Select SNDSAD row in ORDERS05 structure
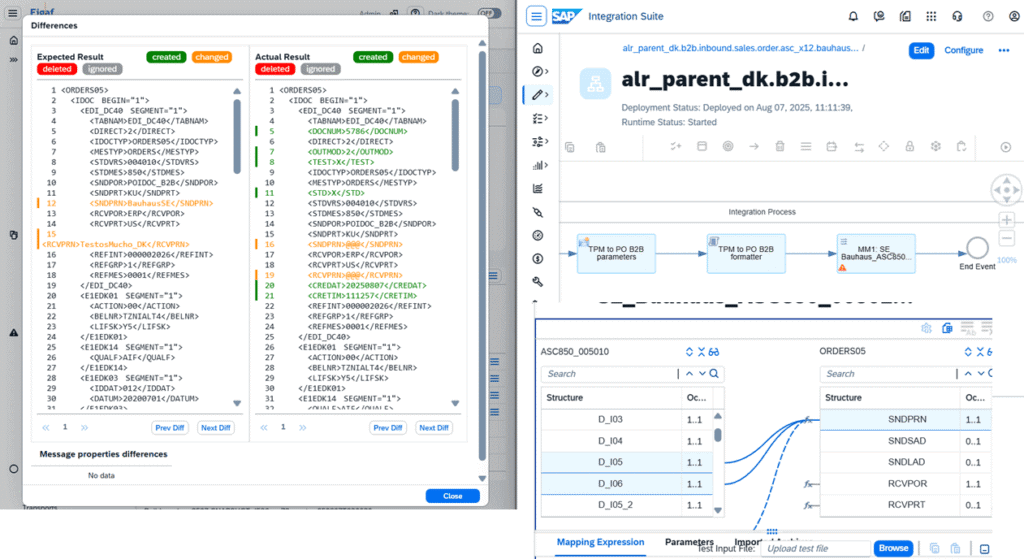1024x559 pixels. pos(906,441)
